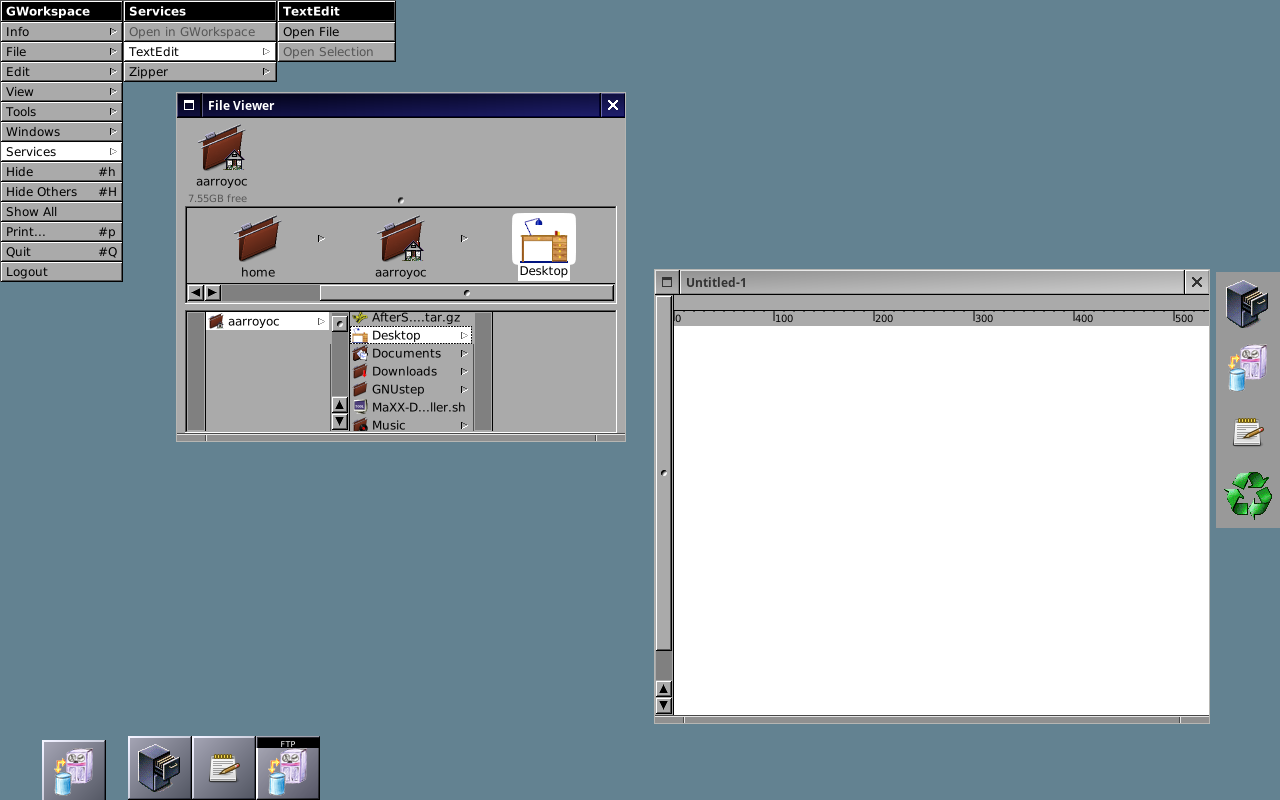Click path view horizontal scrollbar left arrow
This screenshot has width=1280, height=800.
point(196,293)
